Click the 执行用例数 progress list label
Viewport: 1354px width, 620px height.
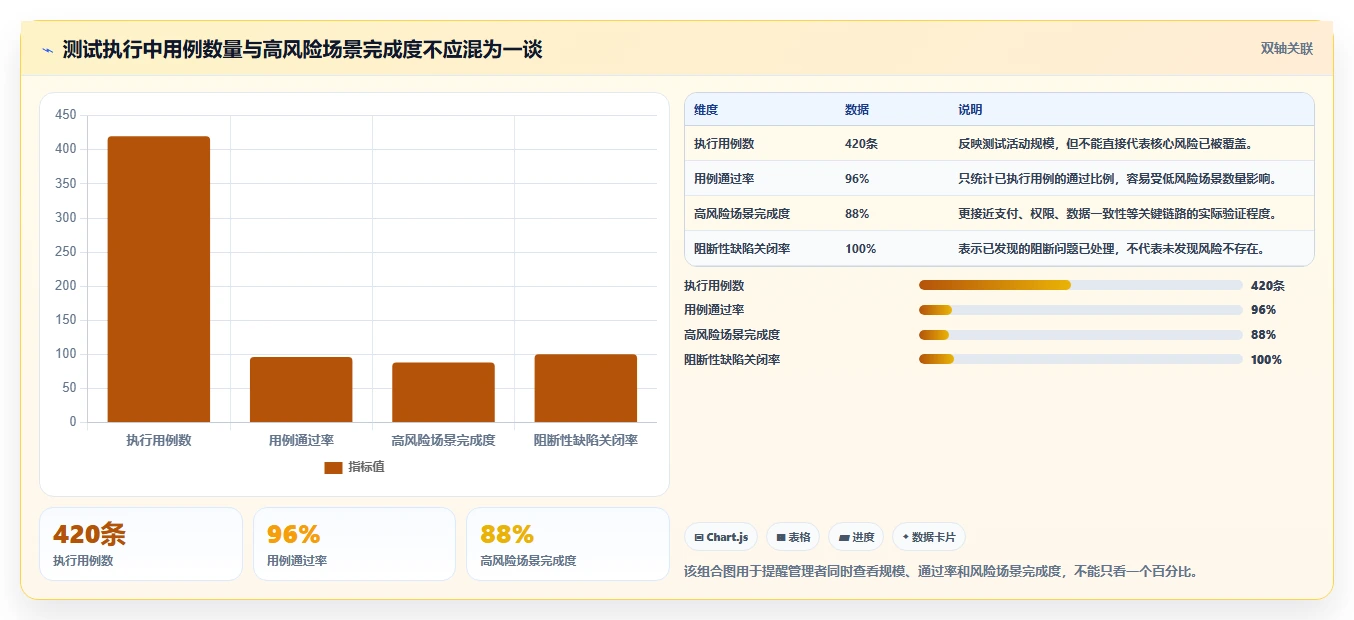click(x=714, y=285)
